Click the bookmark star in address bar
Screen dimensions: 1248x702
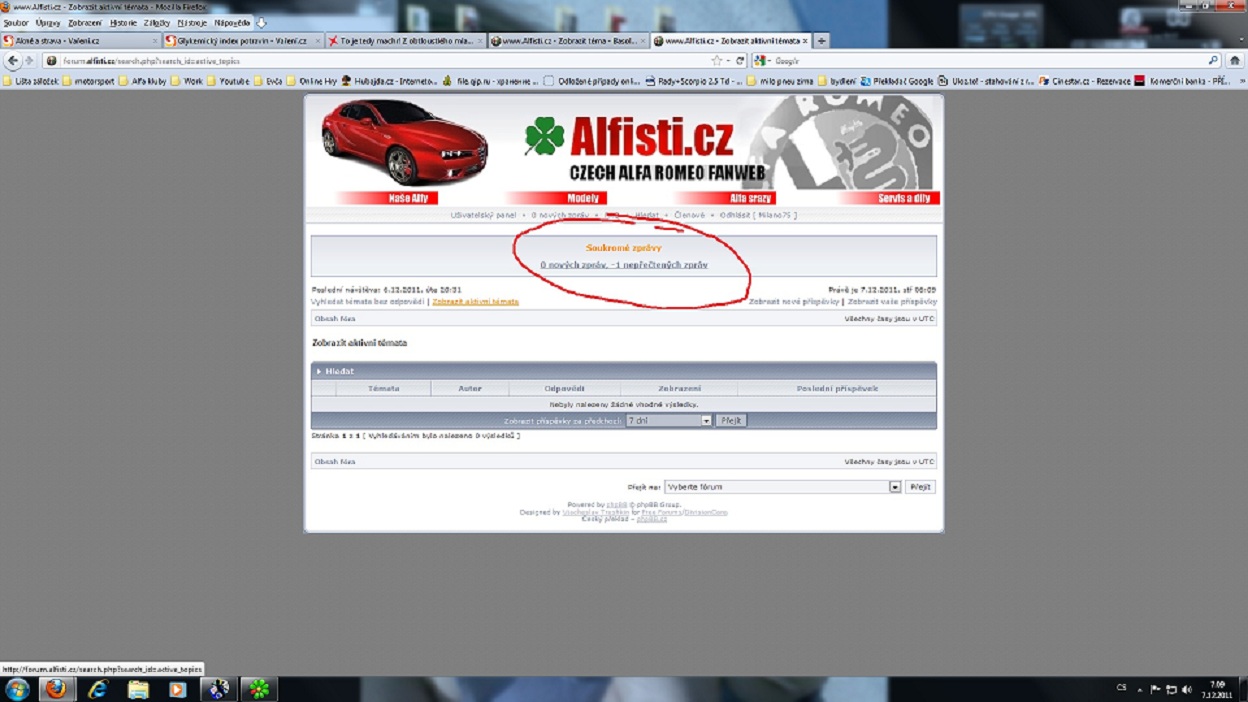click(717, 61)
